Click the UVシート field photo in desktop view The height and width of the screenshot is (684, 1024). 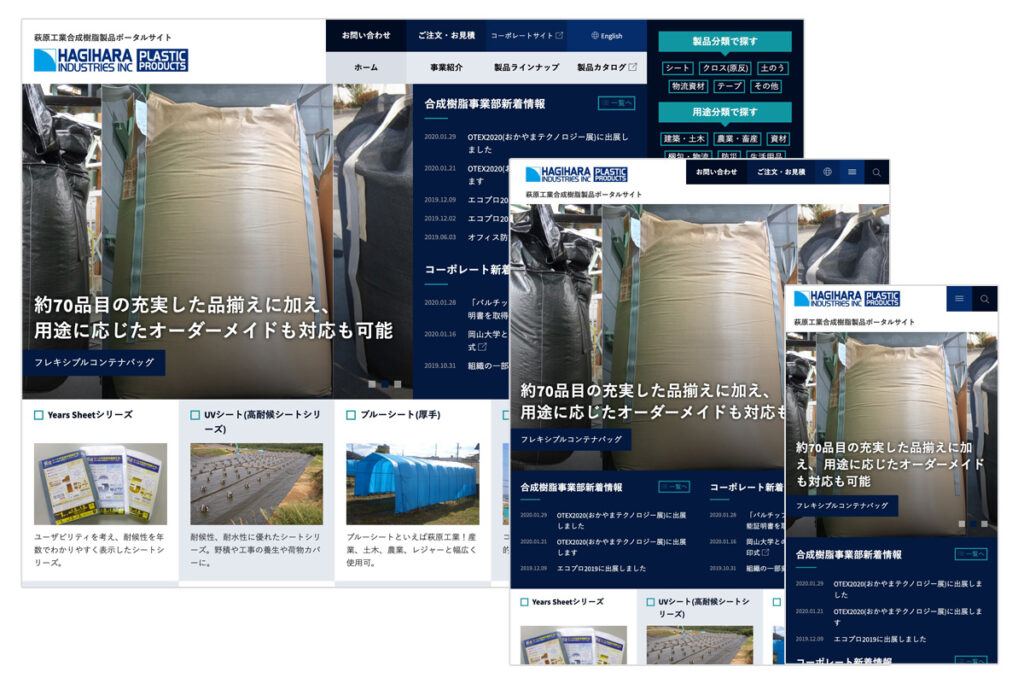pyautogui.click(x=256, y=484)
